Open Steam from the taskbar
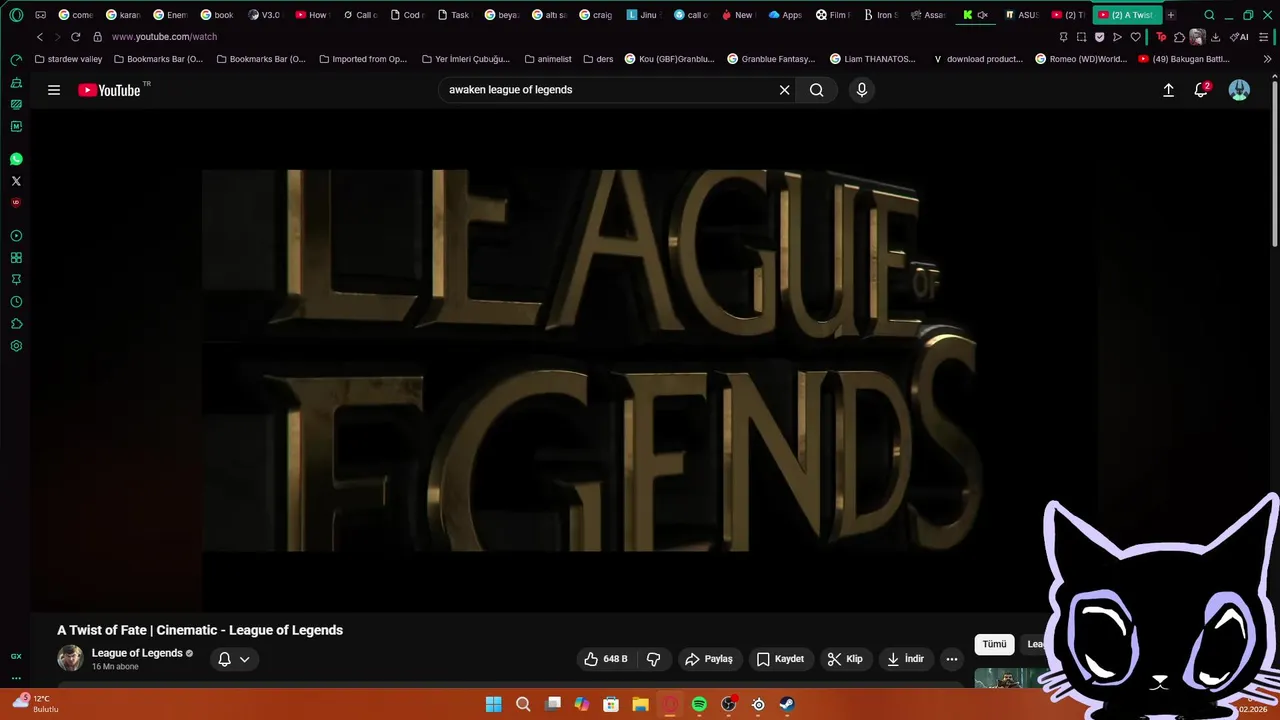 point(787,704)
